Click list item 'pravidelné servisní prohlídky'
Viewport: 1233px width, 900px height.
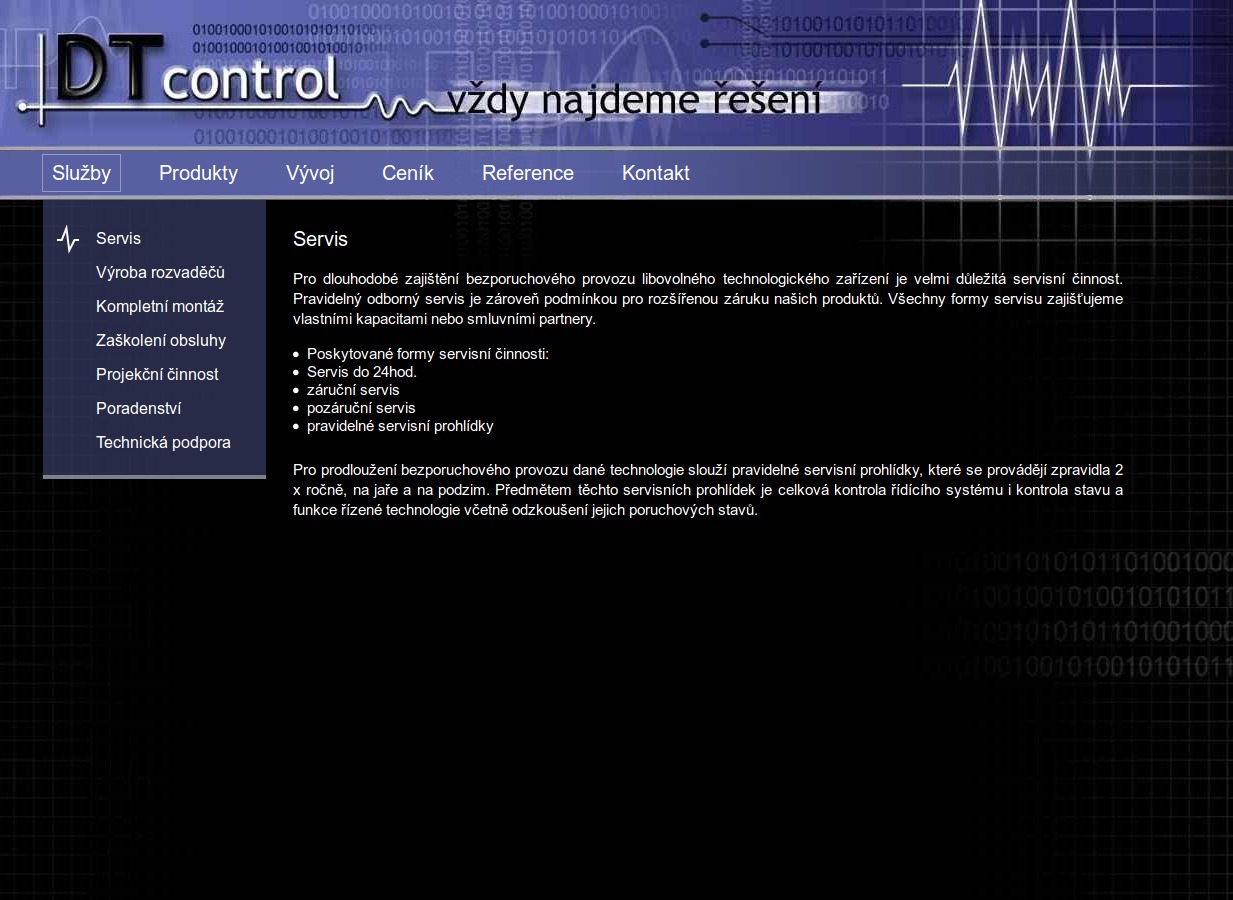pos(400,426)
